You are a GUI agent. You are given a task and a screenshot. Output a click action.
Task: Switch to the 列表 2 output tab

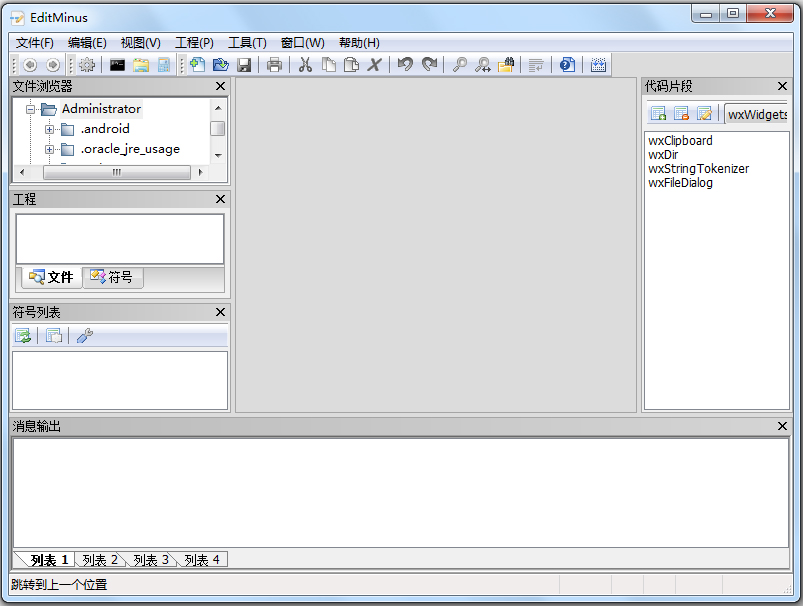[100, 560]
